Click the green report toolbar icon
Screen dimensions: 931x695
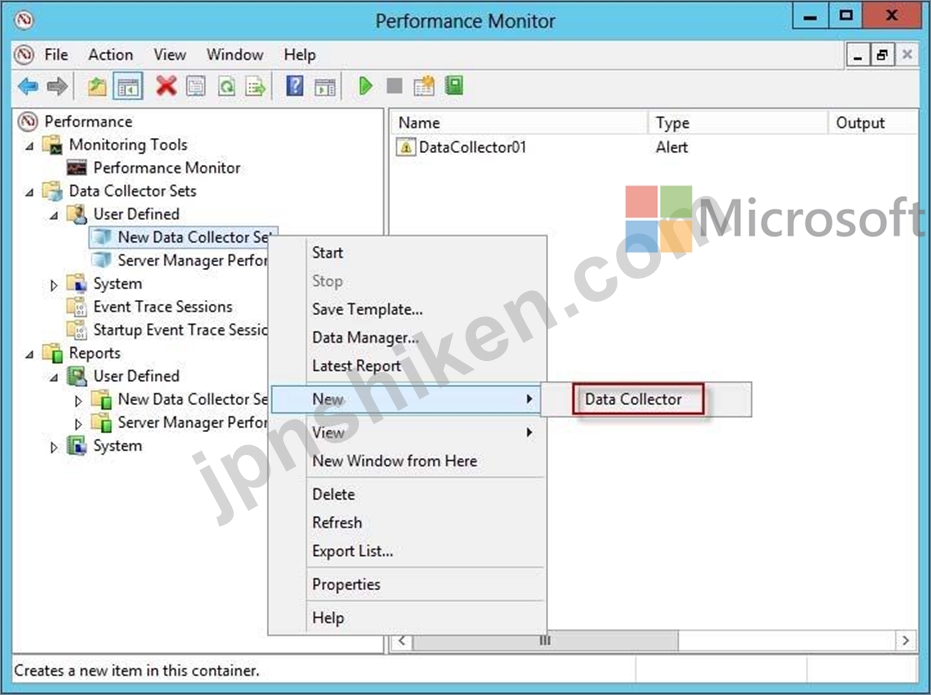pos(454,86)
